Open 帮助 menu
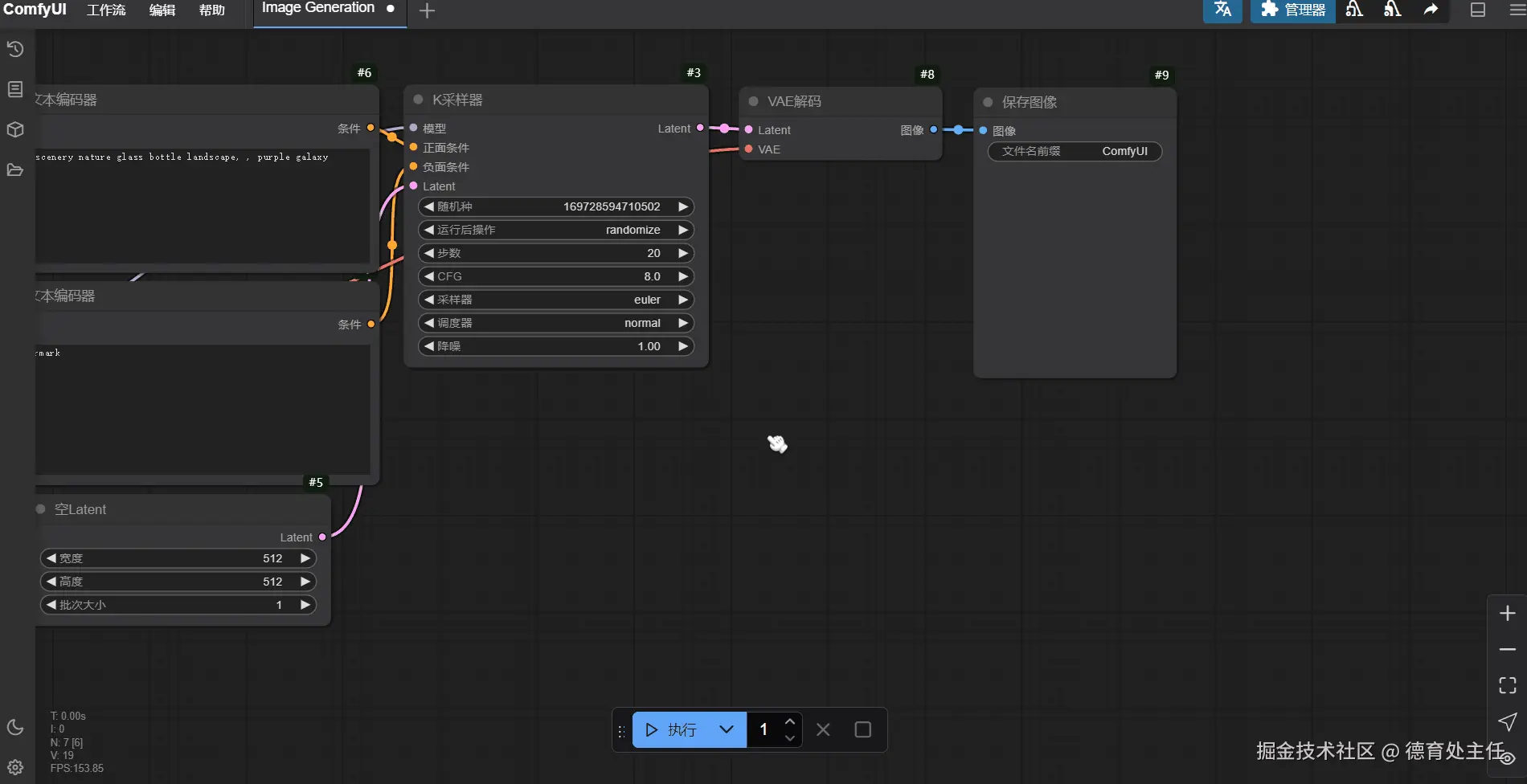 (211, 10)
